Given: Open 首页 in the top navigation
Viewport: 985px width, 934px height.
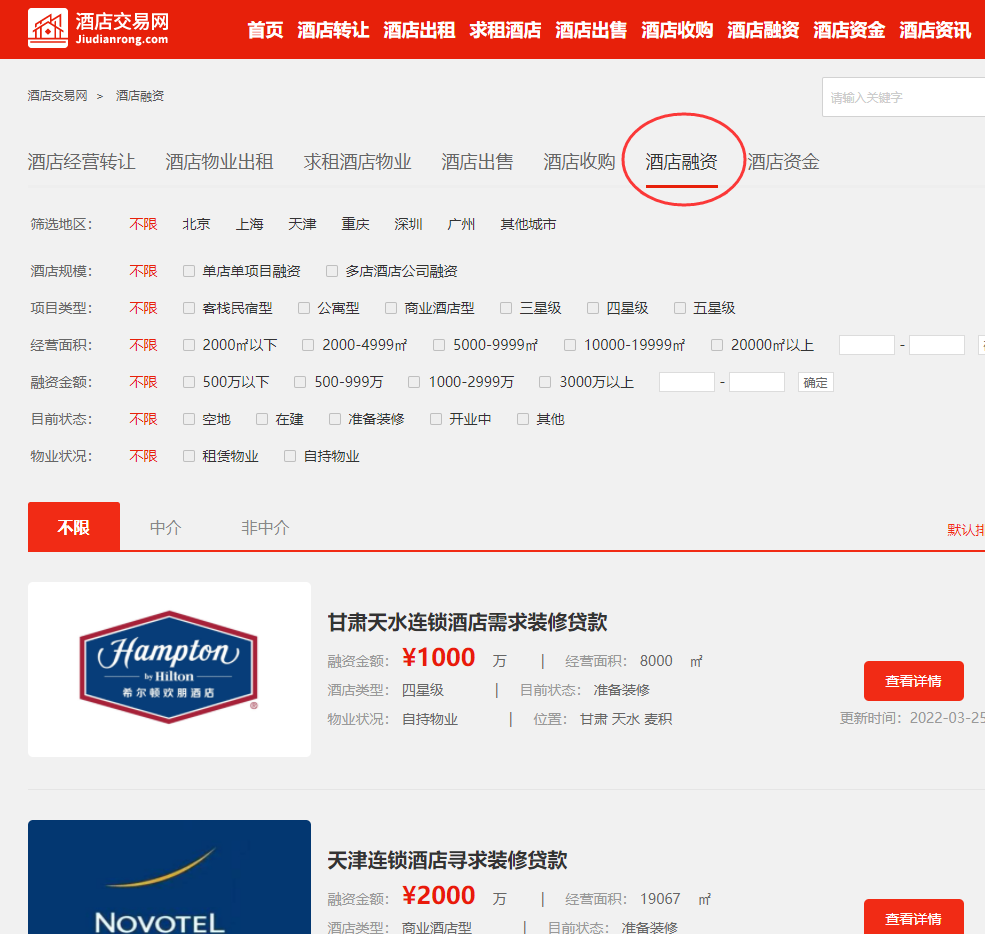Looking at the screenshot, I should point(265,30).
